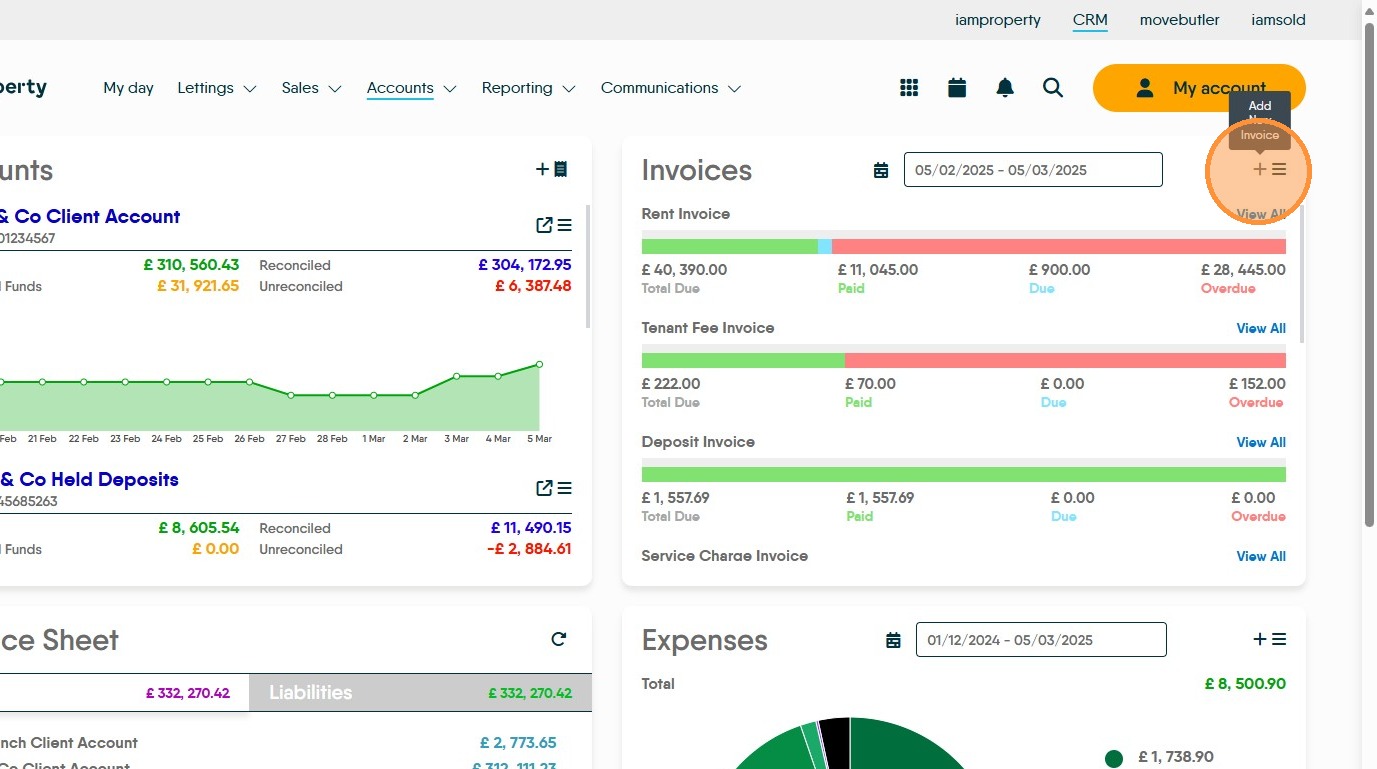1377x769 pixels.
Task: Click the My account button
Action: (1199, 88)
